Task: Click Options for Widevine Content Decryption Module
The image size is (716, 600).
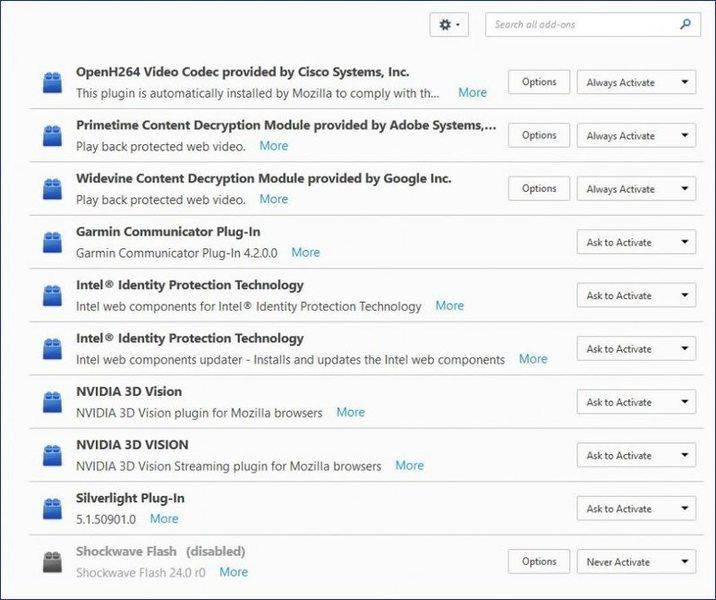Action: [539, 188]
